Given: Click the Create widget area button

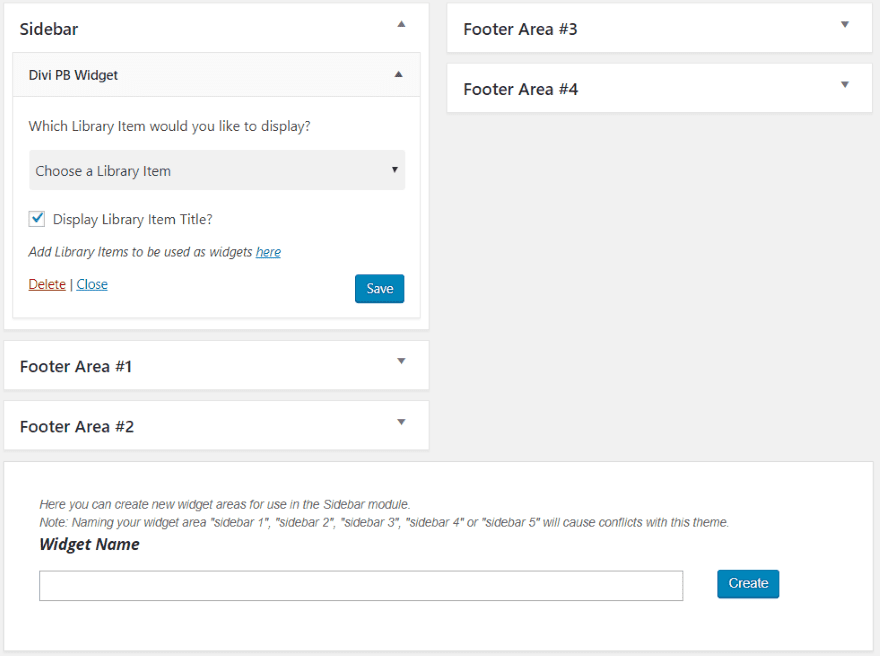Looking at the screenshot, I should pos(747,583).
